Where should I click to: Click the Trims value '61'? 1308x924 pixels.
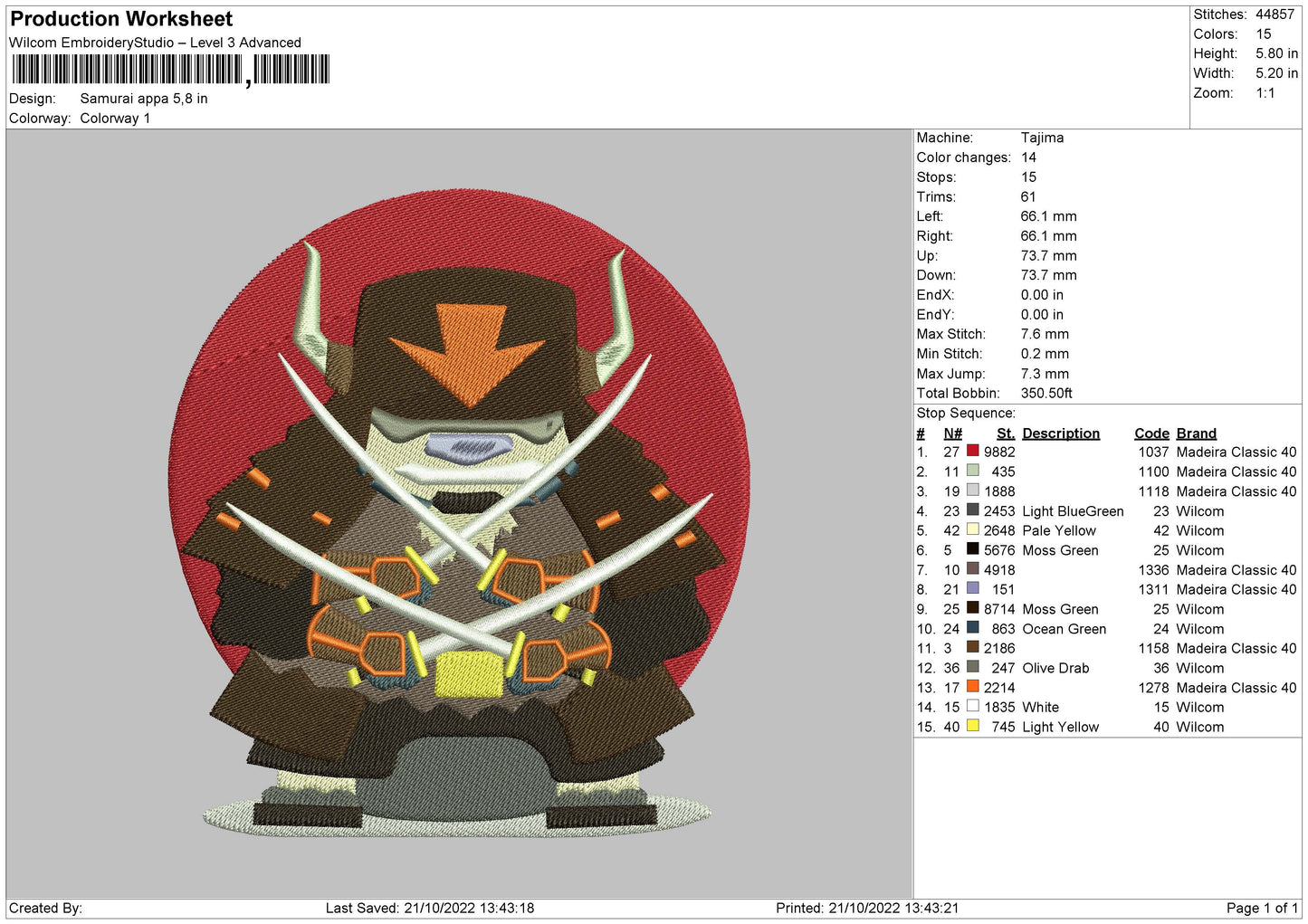tap(1028, 197)
